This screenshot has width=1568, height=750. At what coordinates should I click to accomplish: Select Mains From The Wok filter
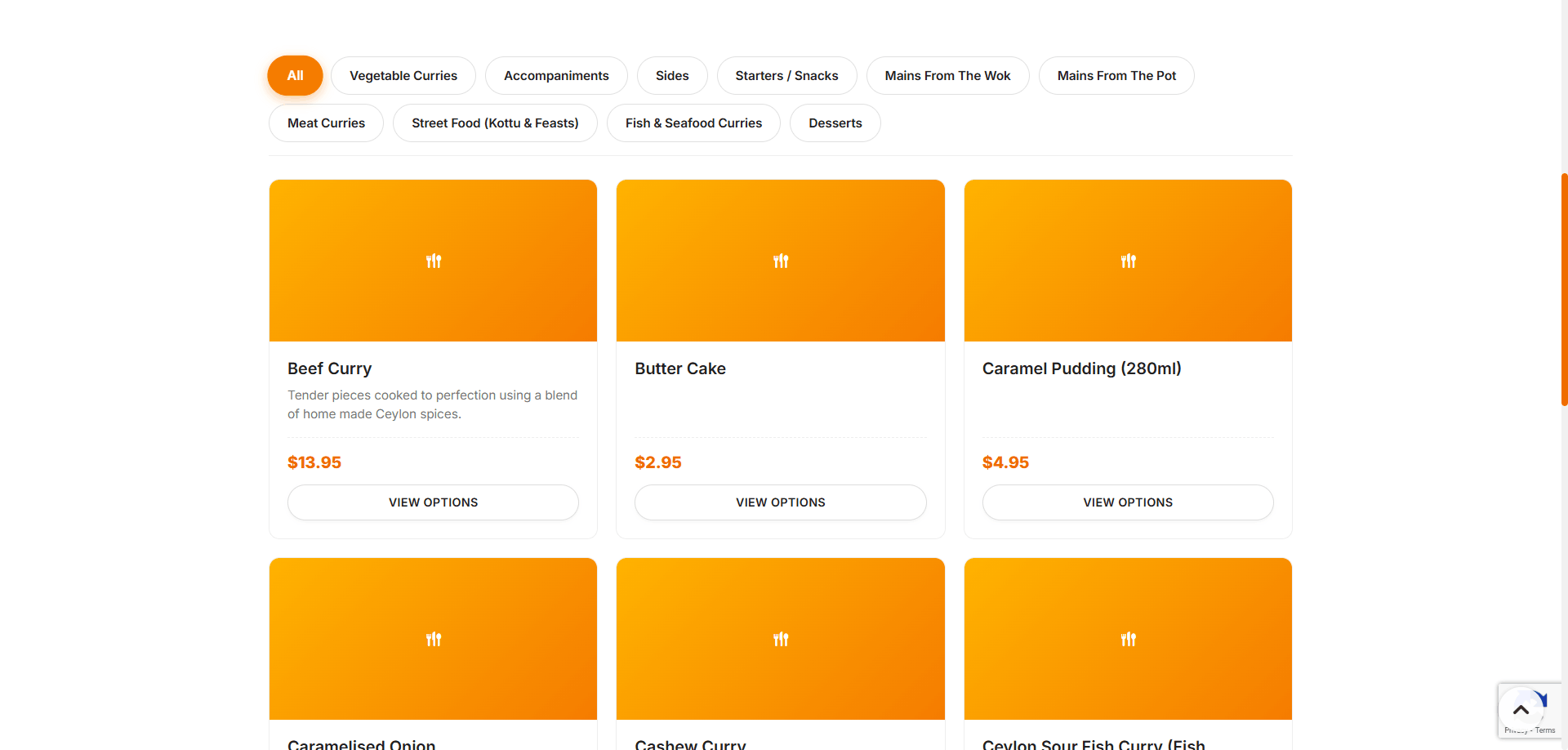947,75
